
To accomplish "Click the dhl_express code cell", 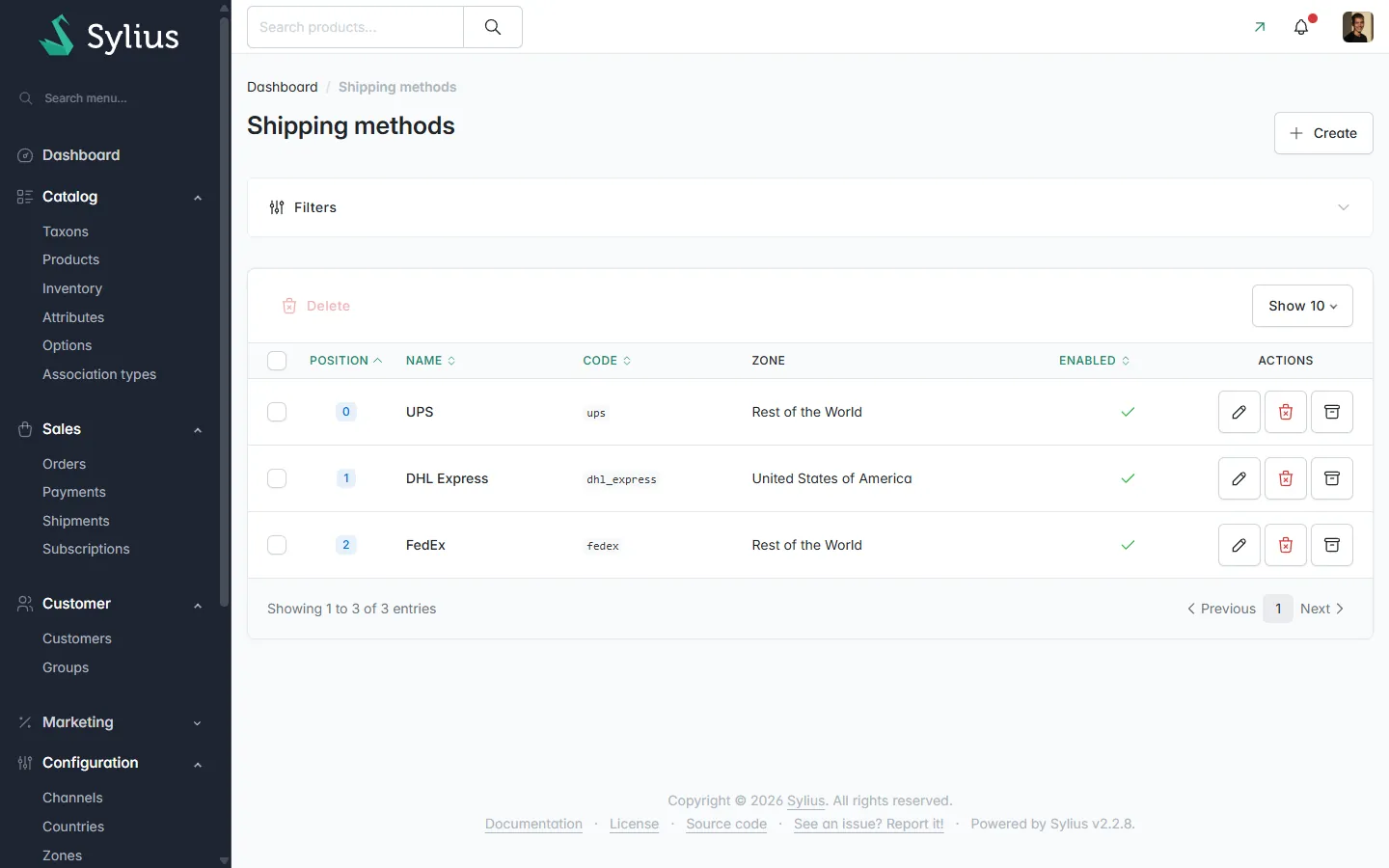I will click(621, 479).
